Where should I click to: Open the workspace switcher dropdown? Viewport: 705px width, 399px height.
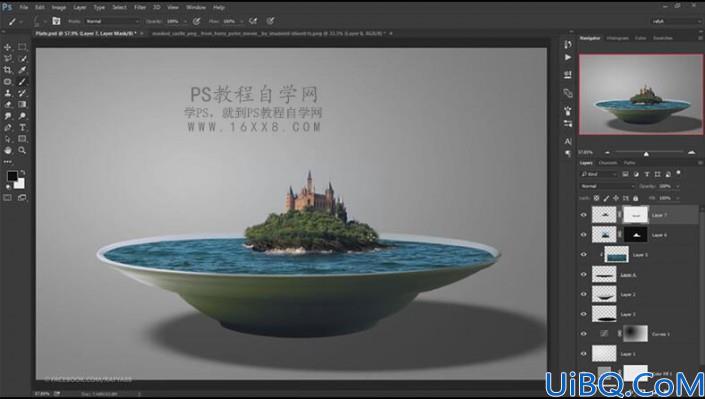click(675, 21)
